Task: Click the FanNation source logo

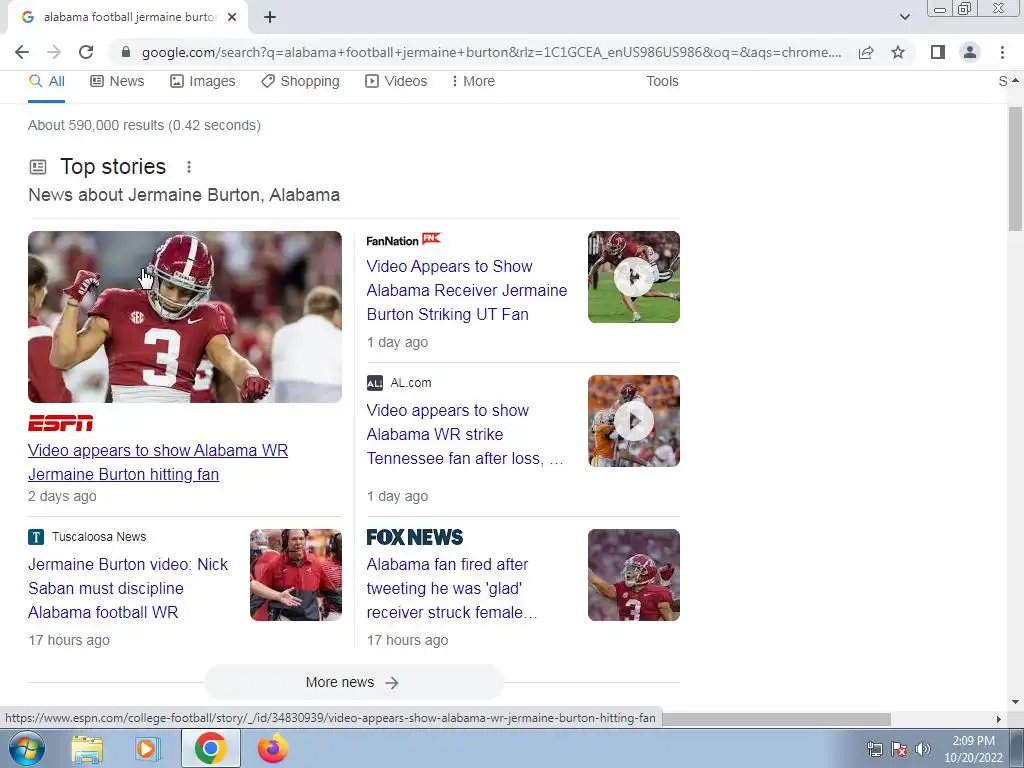Action: point(404,240)
